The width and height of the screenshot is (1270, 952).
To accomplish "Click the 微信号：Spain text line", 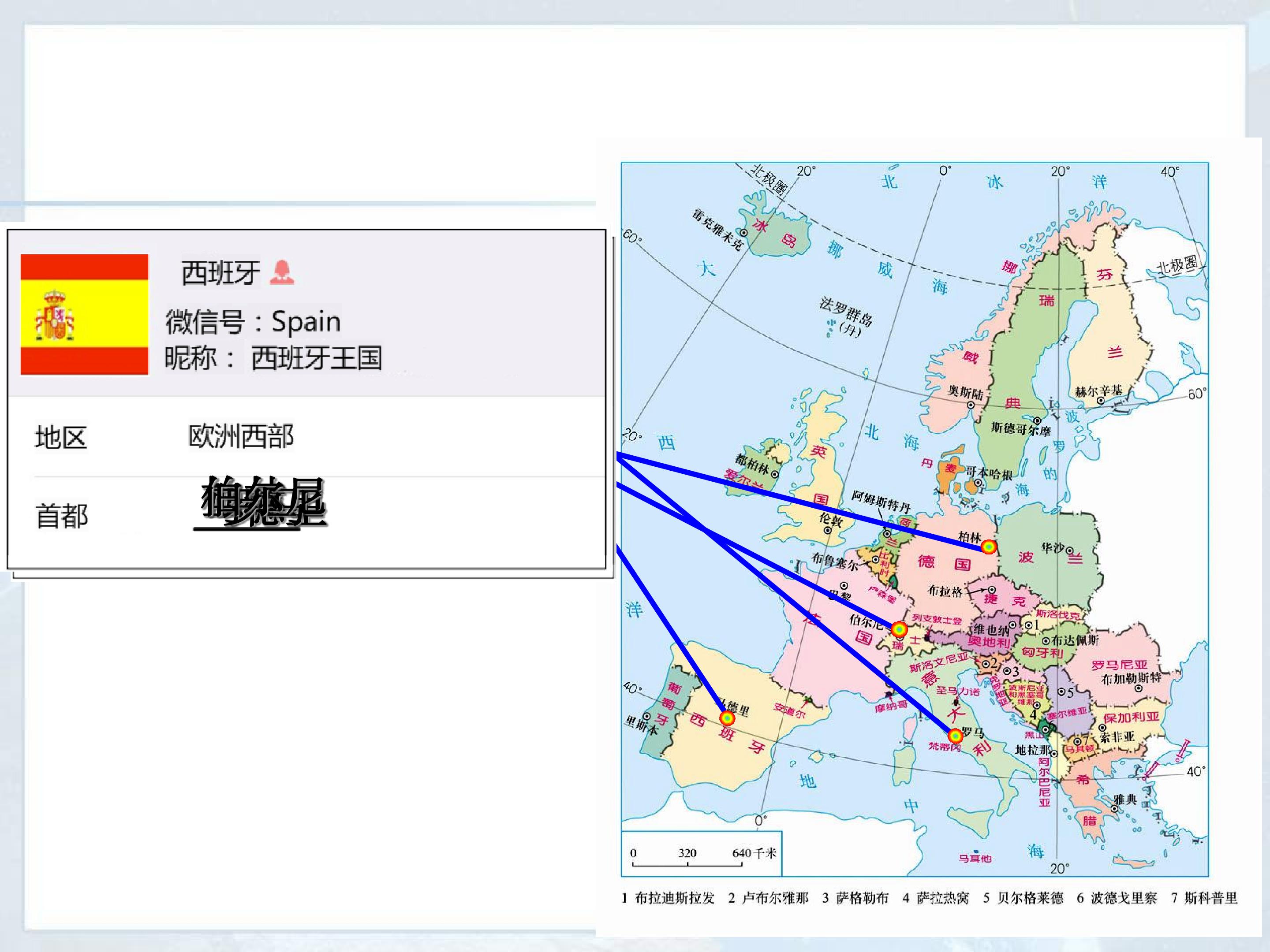I will [253, 321].
